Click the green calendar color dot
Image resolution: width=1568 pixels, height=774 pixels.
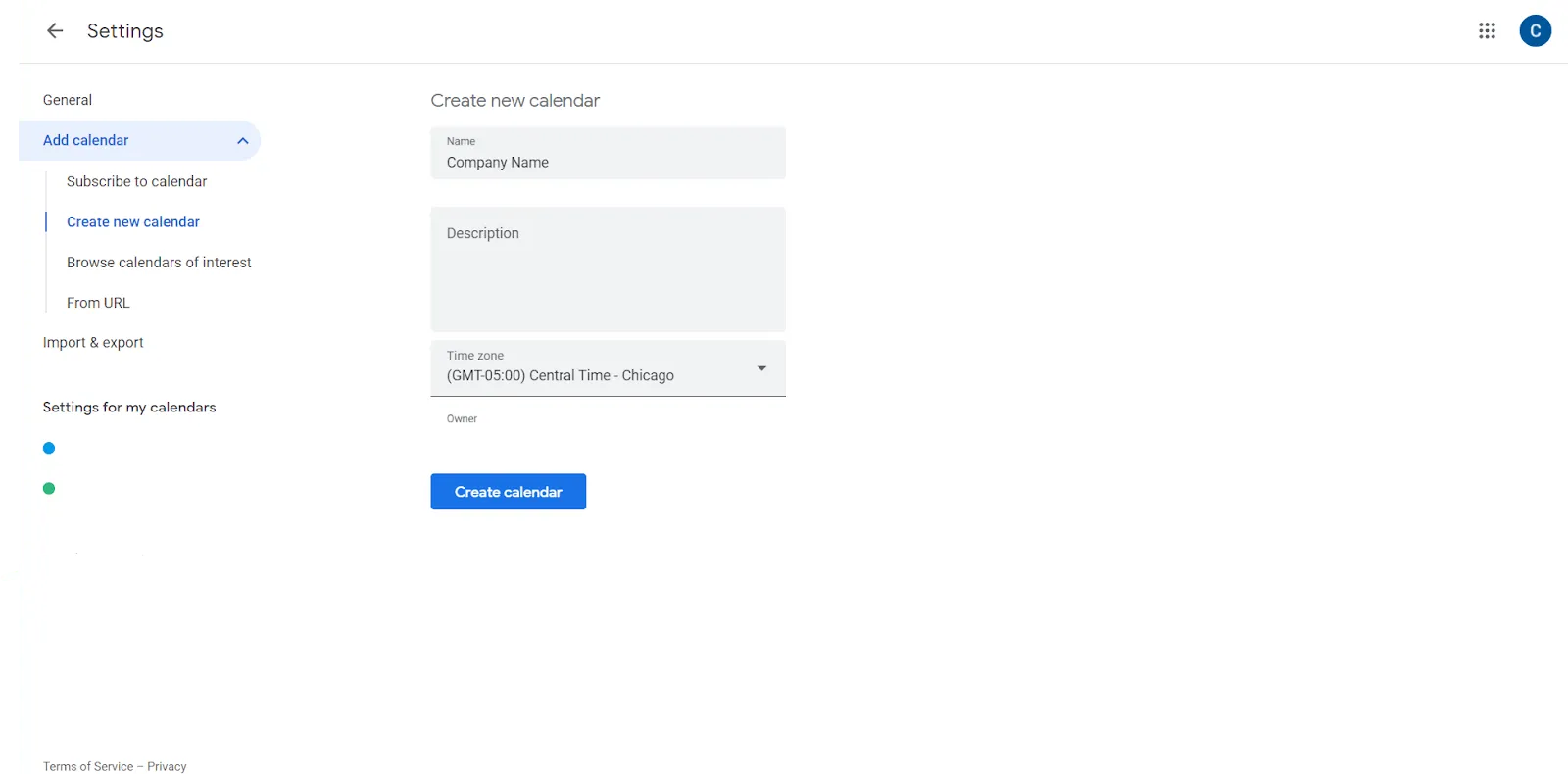tap(49, 488)
